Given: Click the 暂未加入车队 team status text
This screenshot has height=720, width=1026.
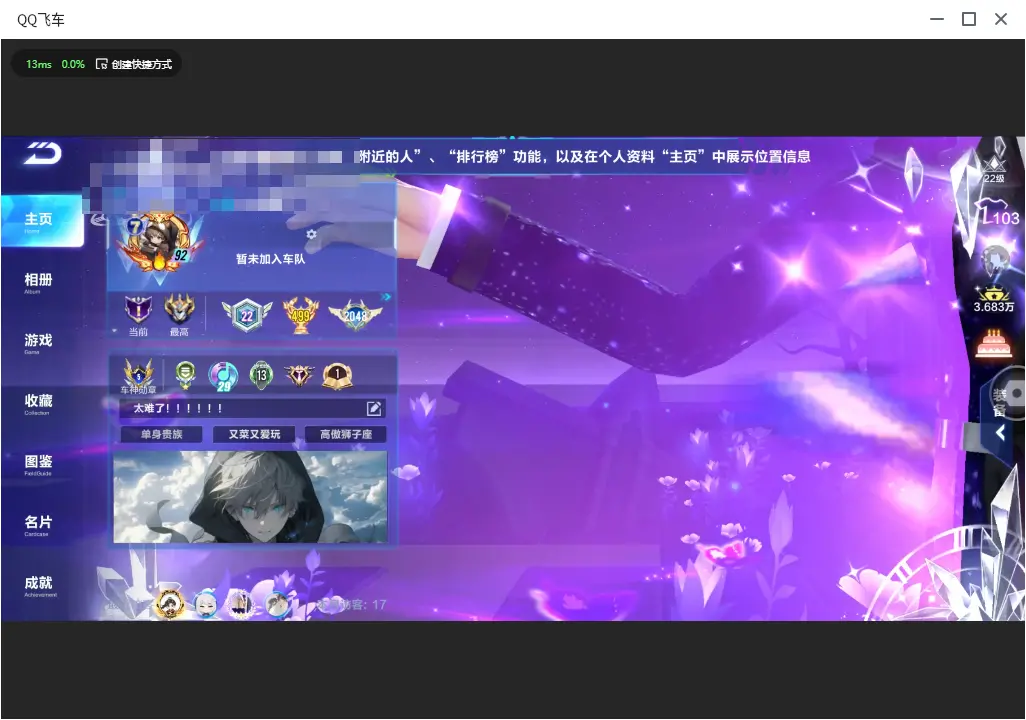Looking at the screenshot, I should (270, 259).
